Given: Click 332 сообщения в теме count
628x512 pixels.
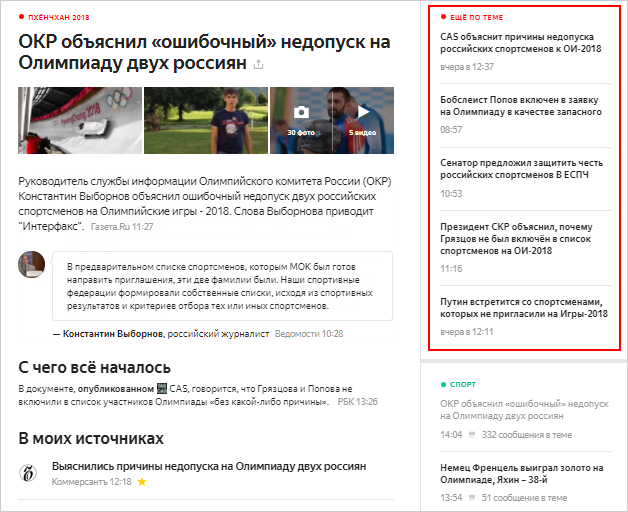Looking at the screenshot, I should coord(527,435).
